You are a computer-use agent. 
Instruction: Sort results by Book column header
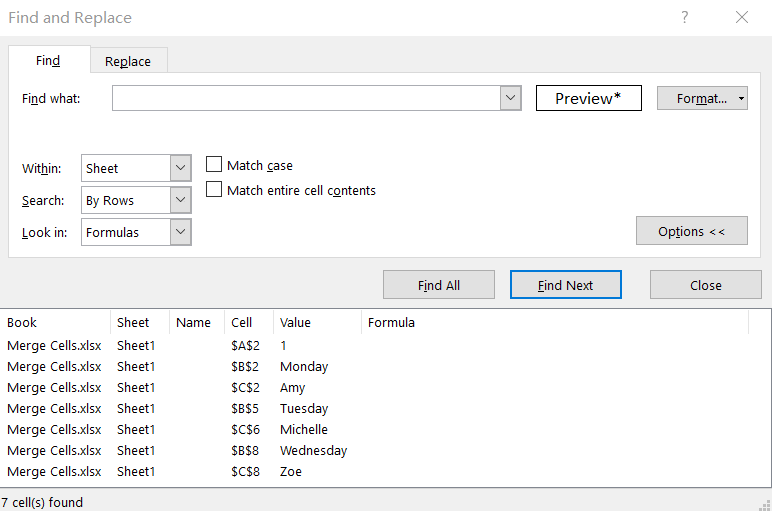tap(55, 322)
